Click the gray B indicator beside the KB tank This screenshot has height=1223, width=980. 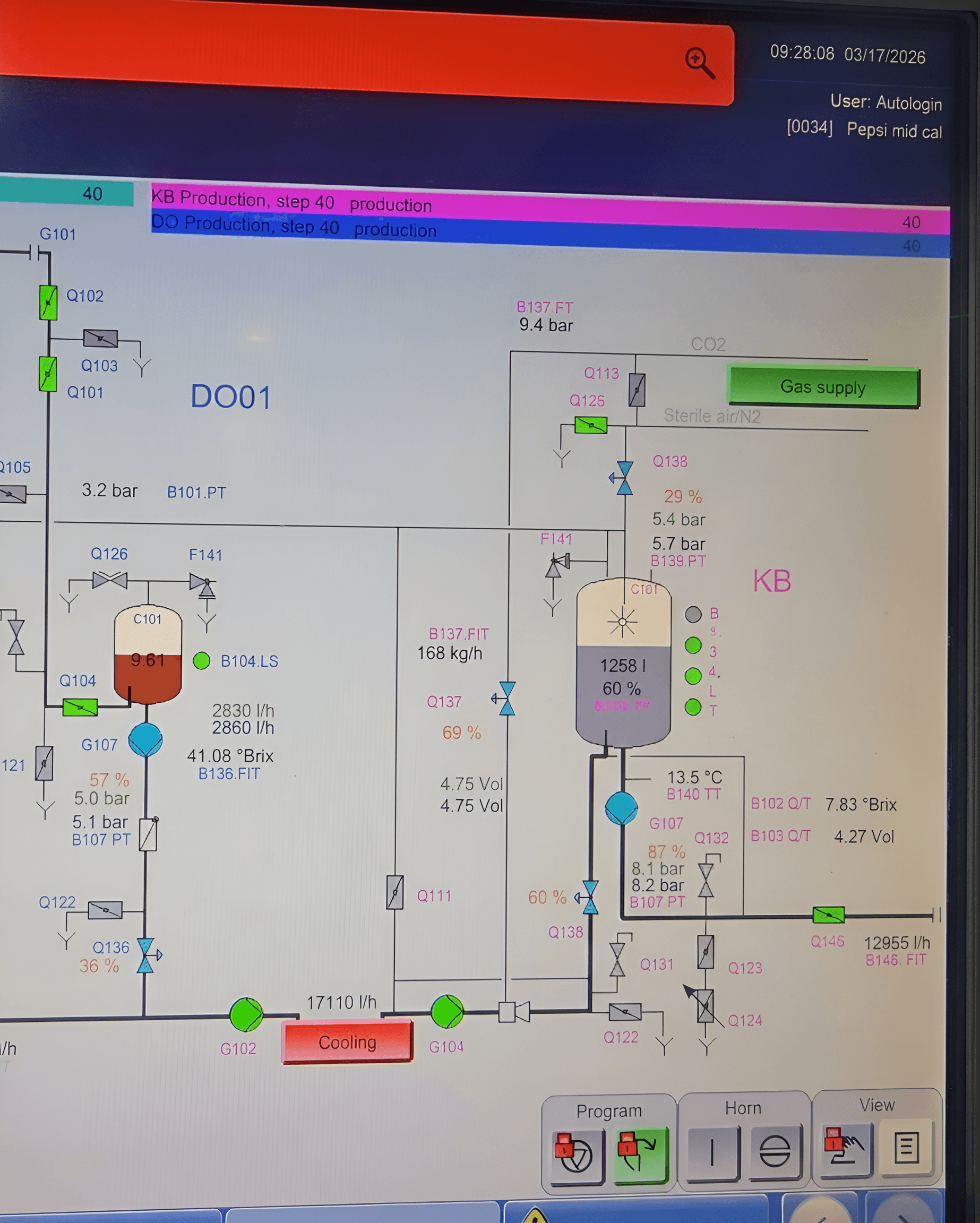tap(693, 614)
